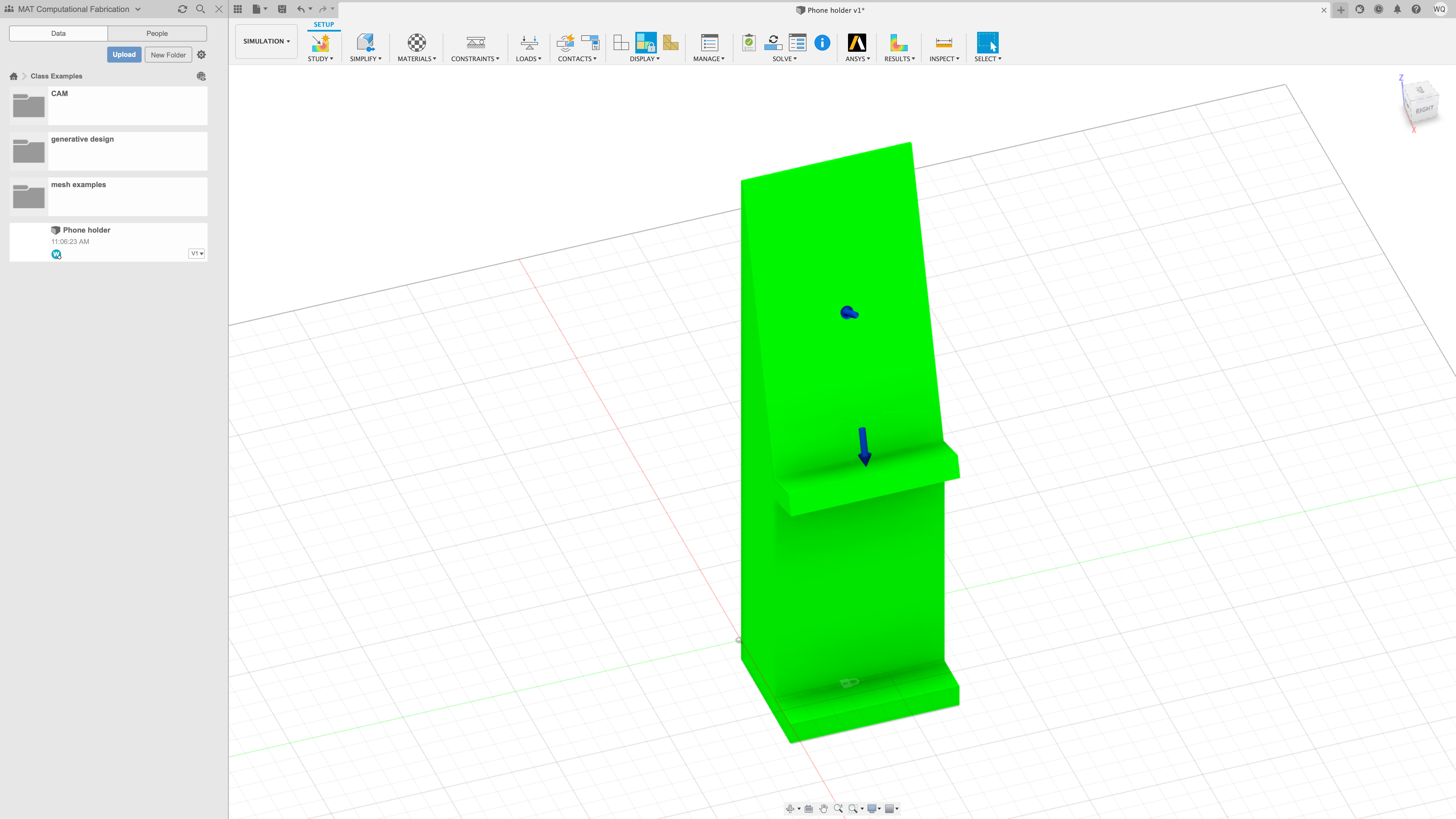Expand the CONSTRAINTS menu

(475, 59)
